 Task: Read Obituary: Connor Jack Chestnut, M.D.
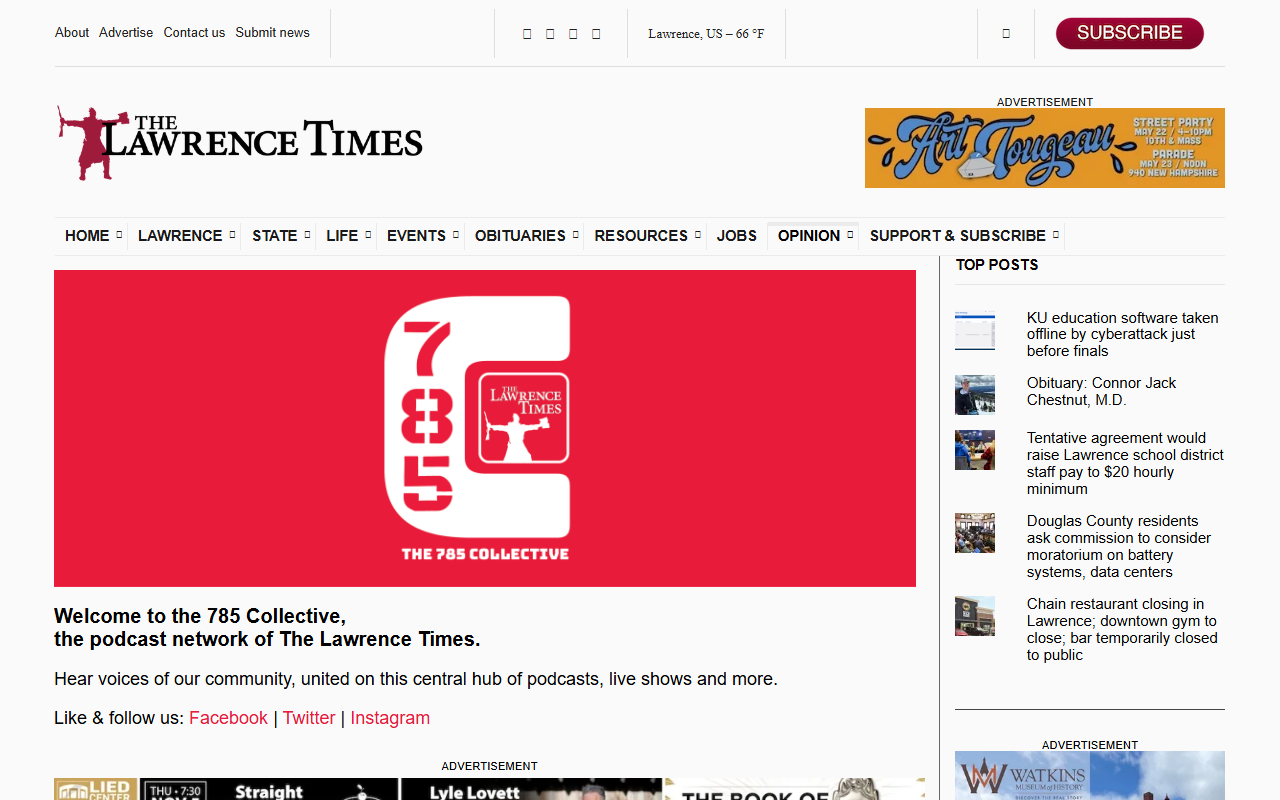coord(1101,391)
